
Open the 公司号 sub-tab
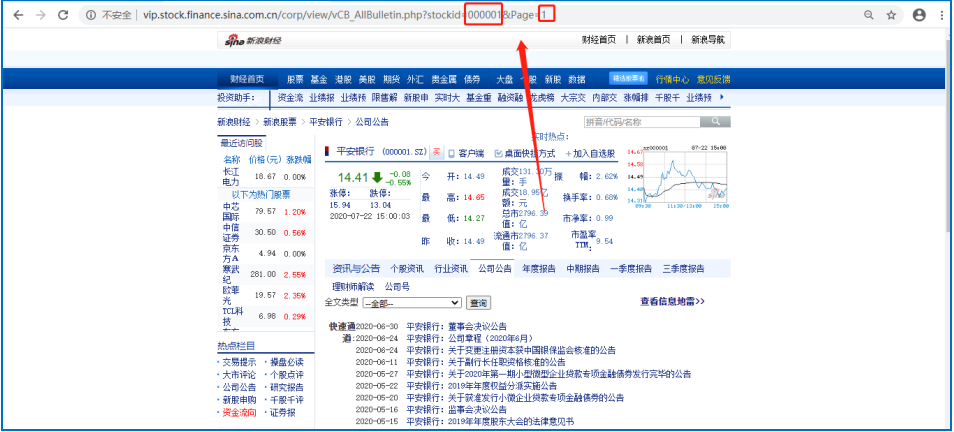pyautogui.click(x=397, y=287)
